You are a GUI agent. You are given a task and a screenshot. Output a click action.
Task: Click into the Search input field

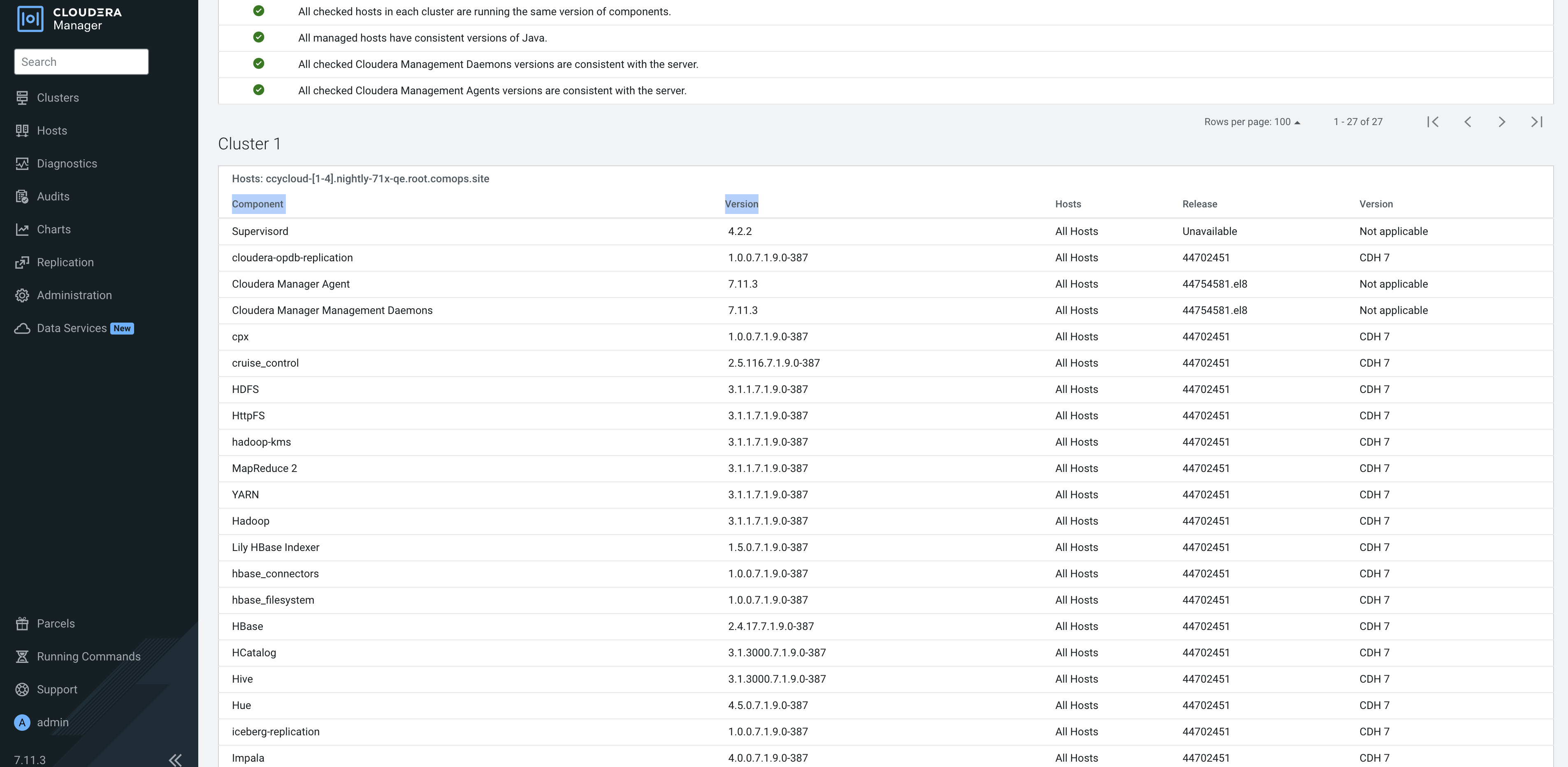(x=81, y=61)
